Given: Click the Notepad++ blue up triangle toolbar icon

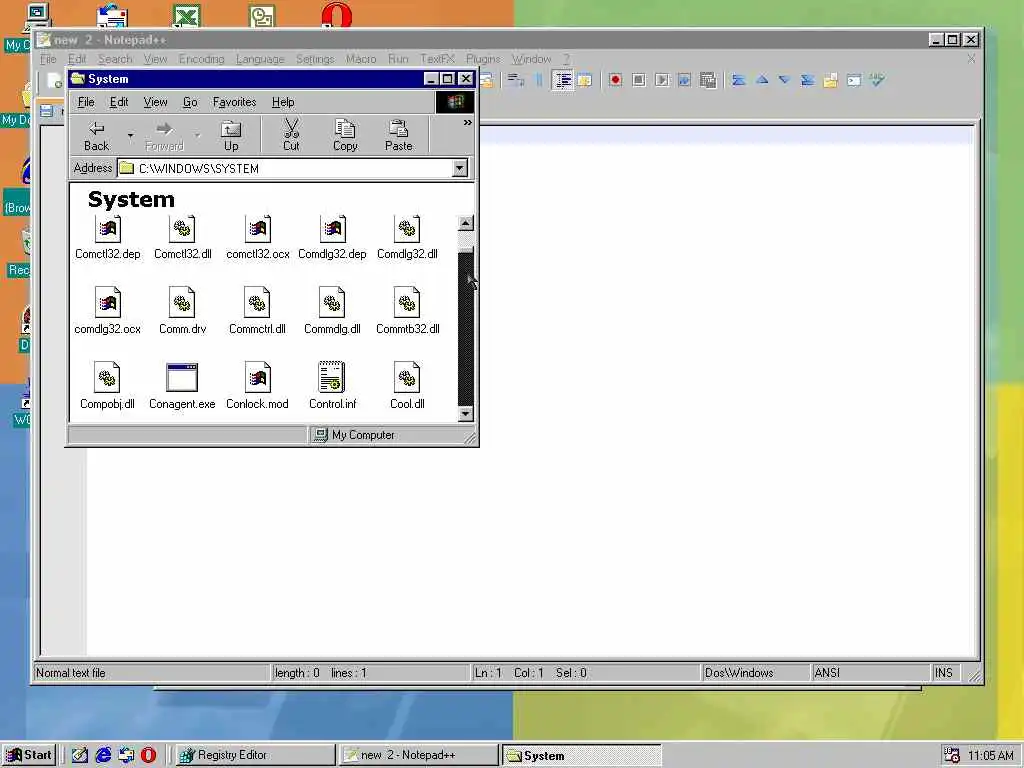Looking at the screenshot, I should pos(762,80).
